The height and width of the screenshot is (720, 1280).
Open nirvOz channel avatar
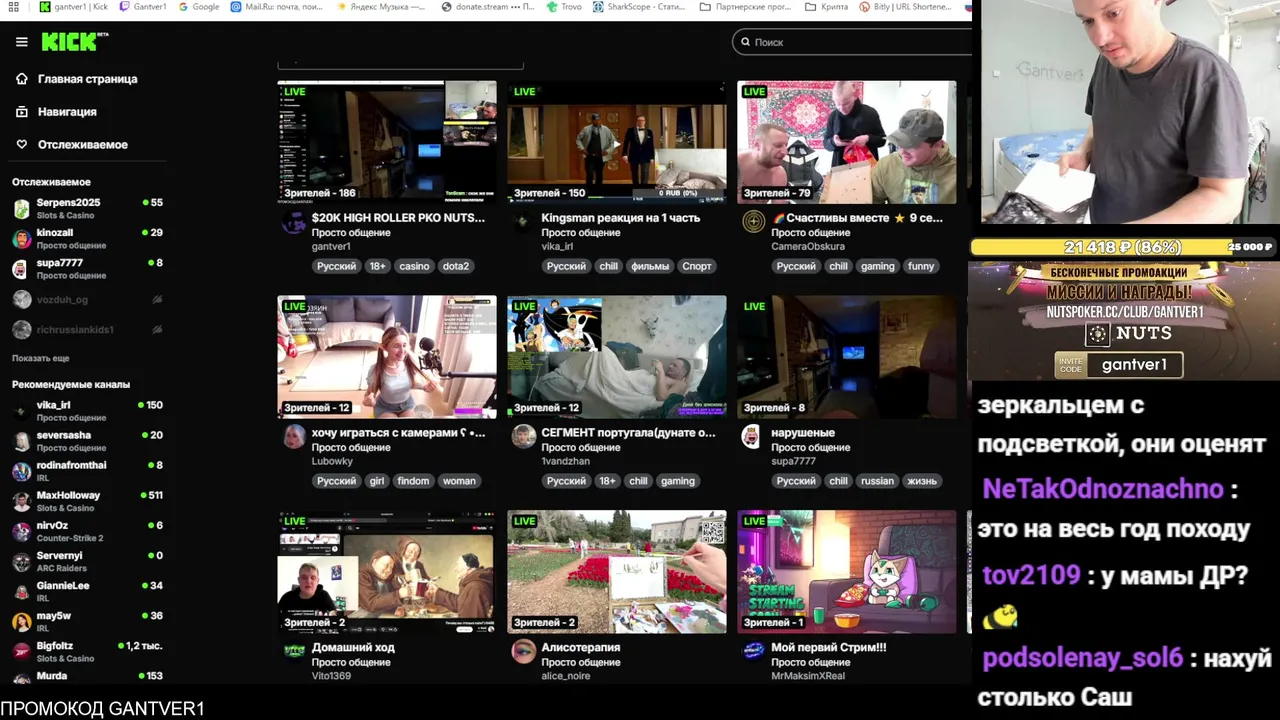[21, 531]
